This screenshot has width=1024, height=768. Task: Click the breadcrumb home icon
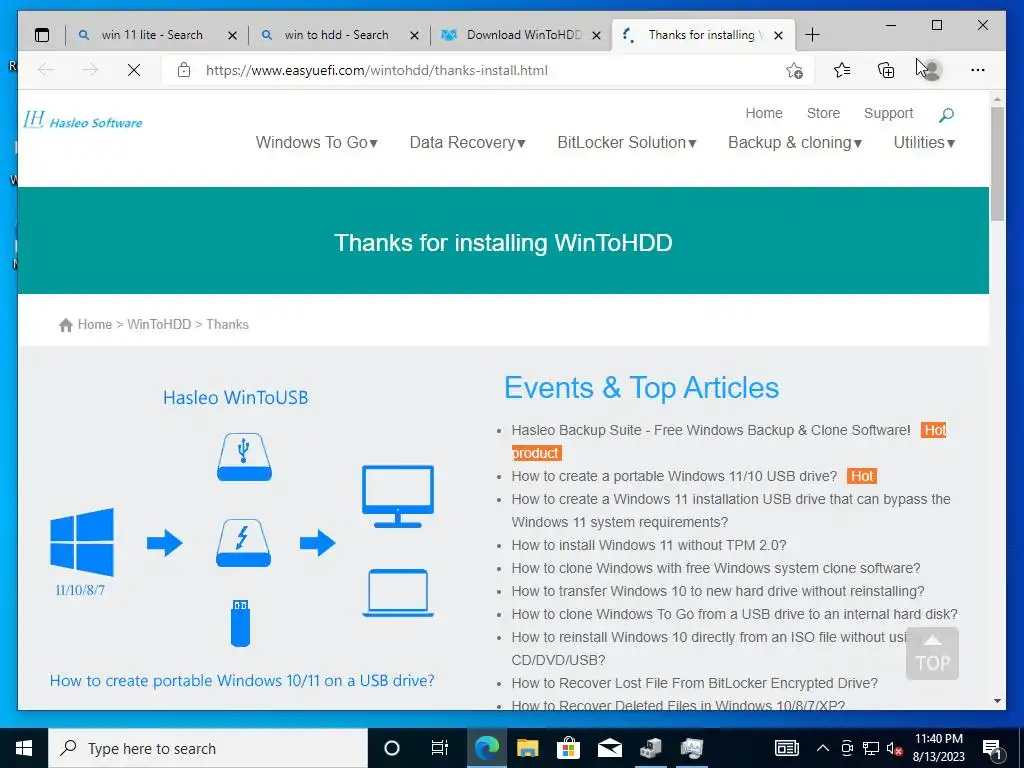(65, 325)
